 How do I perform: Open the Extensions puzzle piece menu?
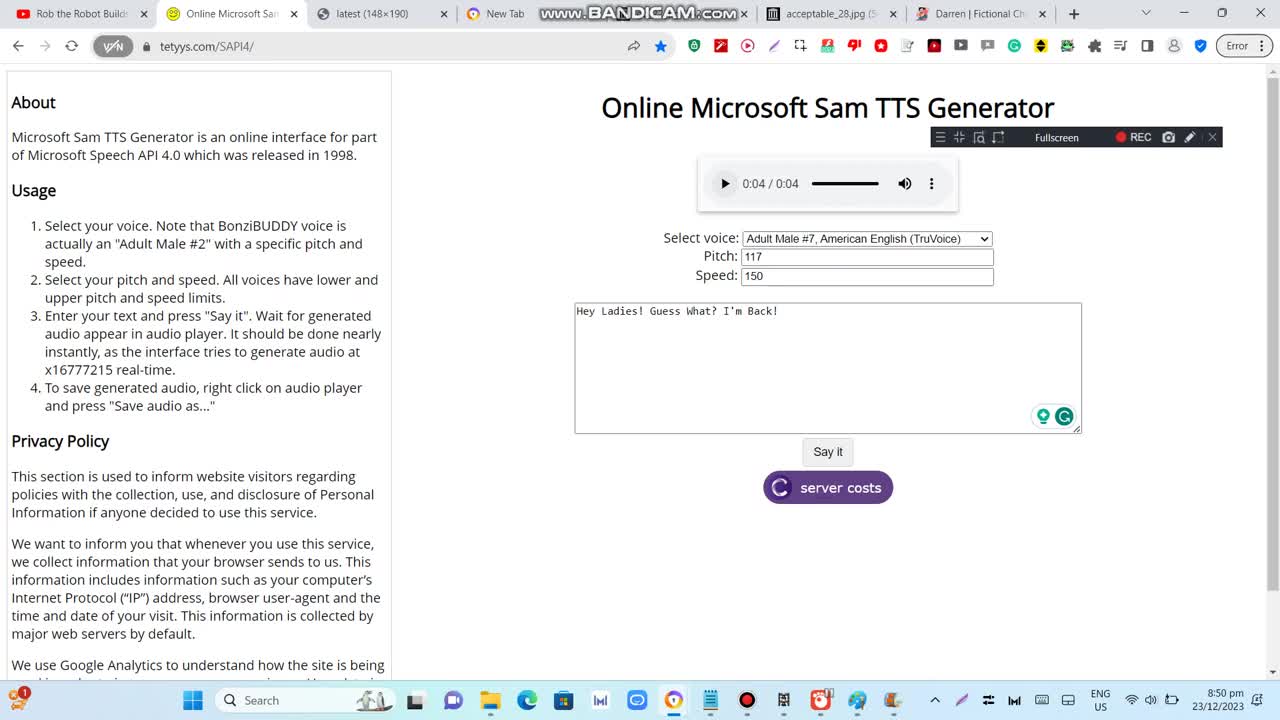pyautogui.click(x=1094, y=46)
